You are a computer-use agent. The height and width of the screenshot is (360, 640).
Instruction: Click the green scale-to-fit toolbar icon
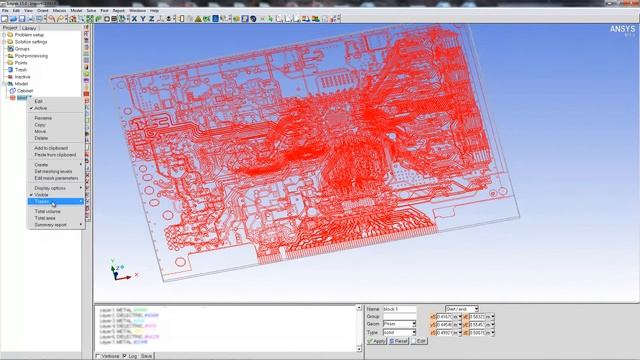pos(90,19)
